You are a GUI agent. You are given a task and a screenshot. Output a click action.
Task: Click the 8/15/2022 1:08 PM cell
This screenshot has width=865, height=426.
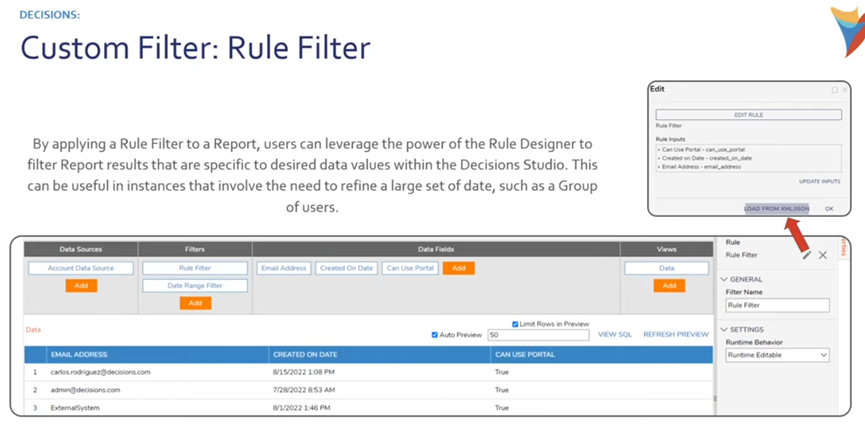pos(303,372)
